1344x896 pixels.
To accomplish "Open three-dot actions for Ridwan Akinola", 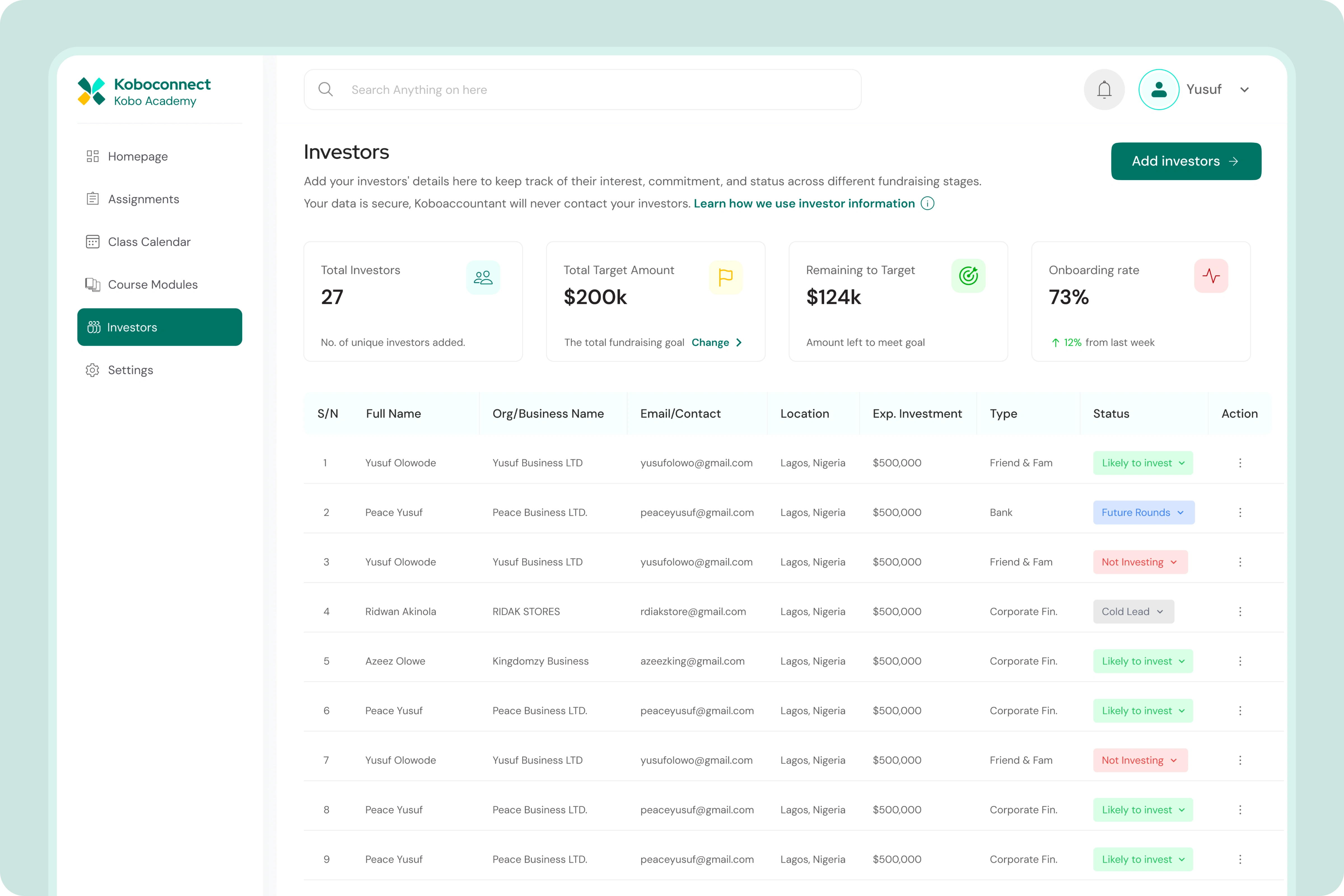I will click(x=1240, y=612).
